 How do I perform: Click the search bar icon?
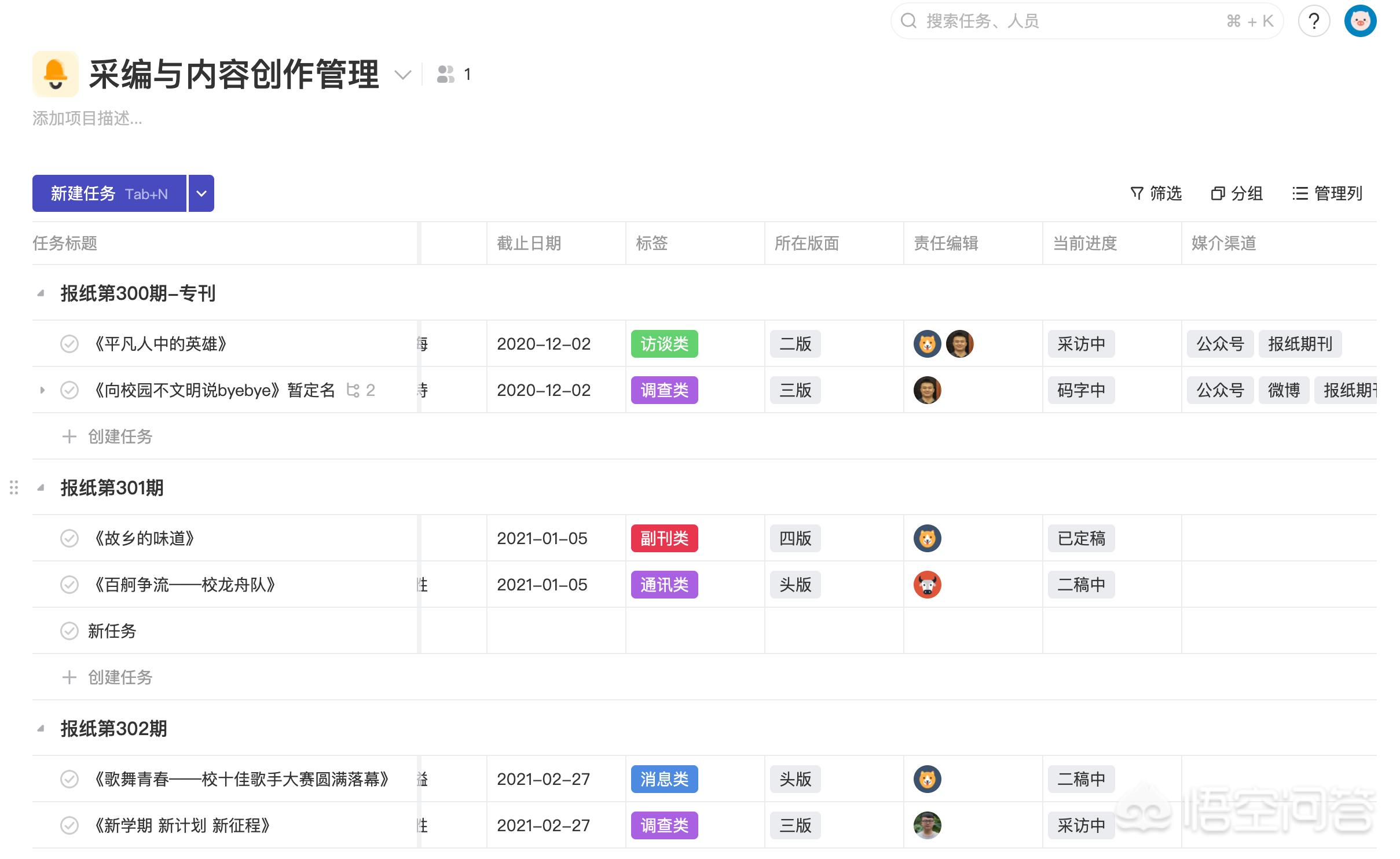pos(905,20)
